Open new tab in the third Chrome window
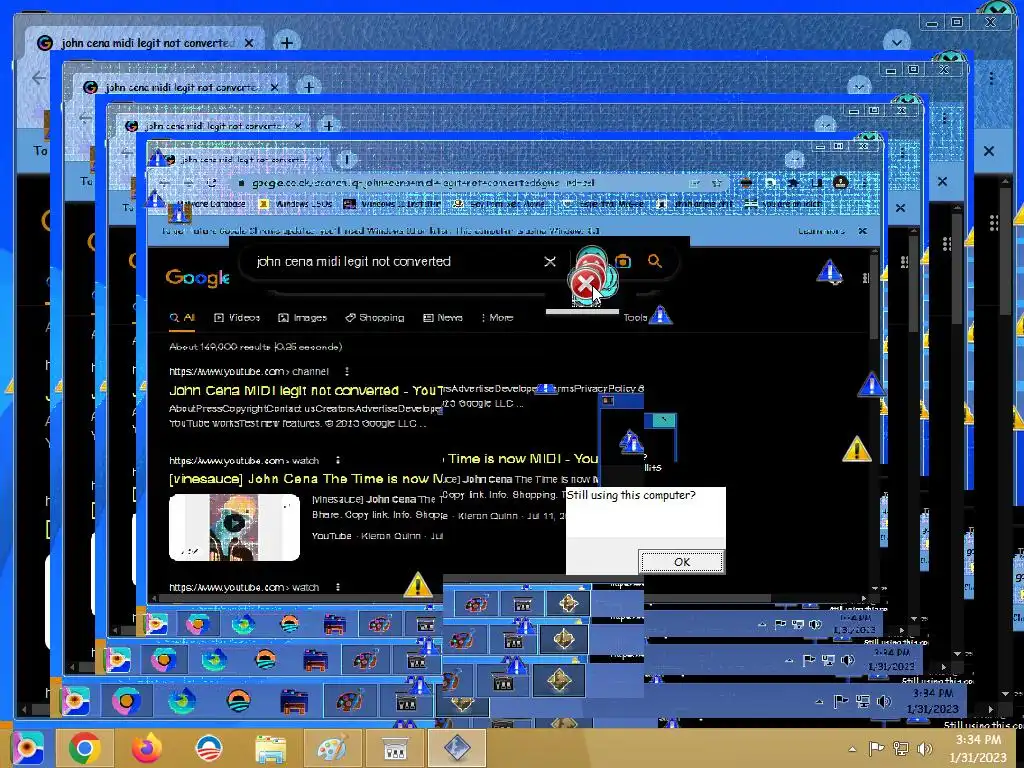The image size is (1024, 768). (328, 125)
